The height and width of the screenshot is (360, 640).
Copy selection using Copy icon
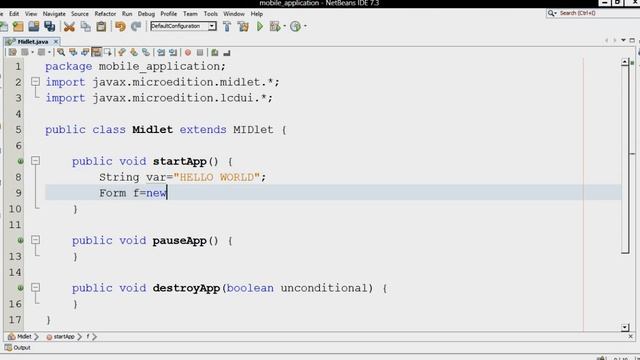[x=85, y=27]
